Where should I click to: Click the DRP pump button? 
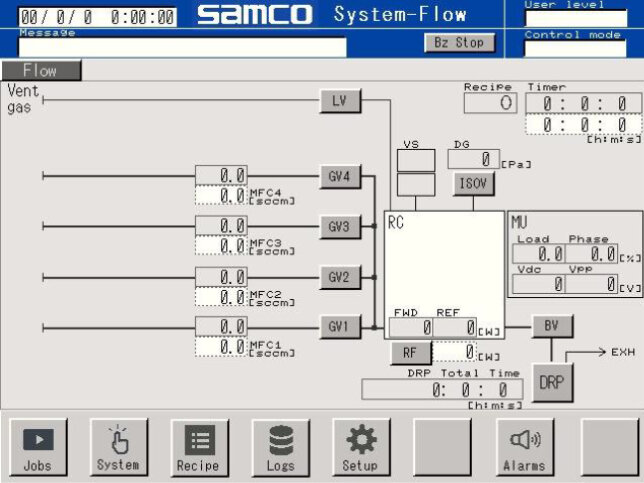click(553, 383)
